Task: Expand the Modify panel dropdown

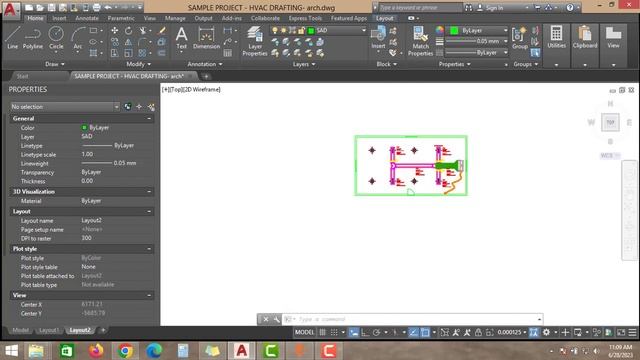Action: coord(138,64)
